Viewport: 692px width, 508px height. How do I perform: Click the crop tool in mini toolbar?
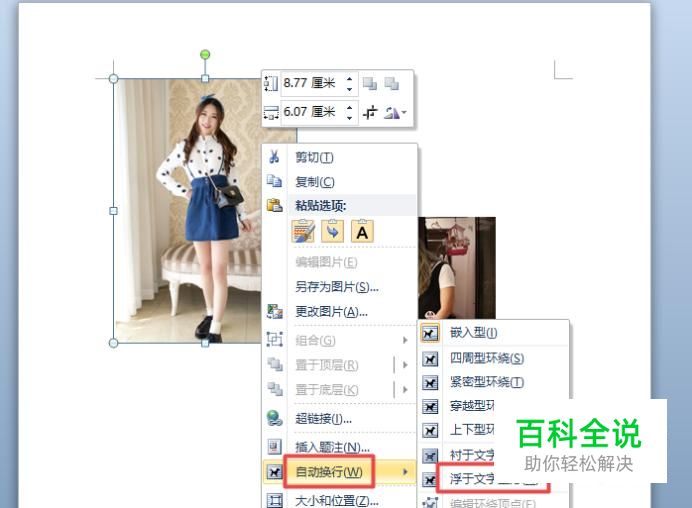370,113
